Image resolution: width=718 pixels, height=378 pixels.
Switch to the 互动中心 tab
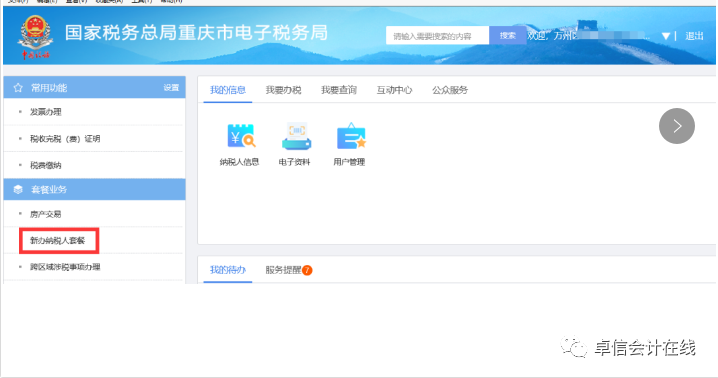coord(394,90)
